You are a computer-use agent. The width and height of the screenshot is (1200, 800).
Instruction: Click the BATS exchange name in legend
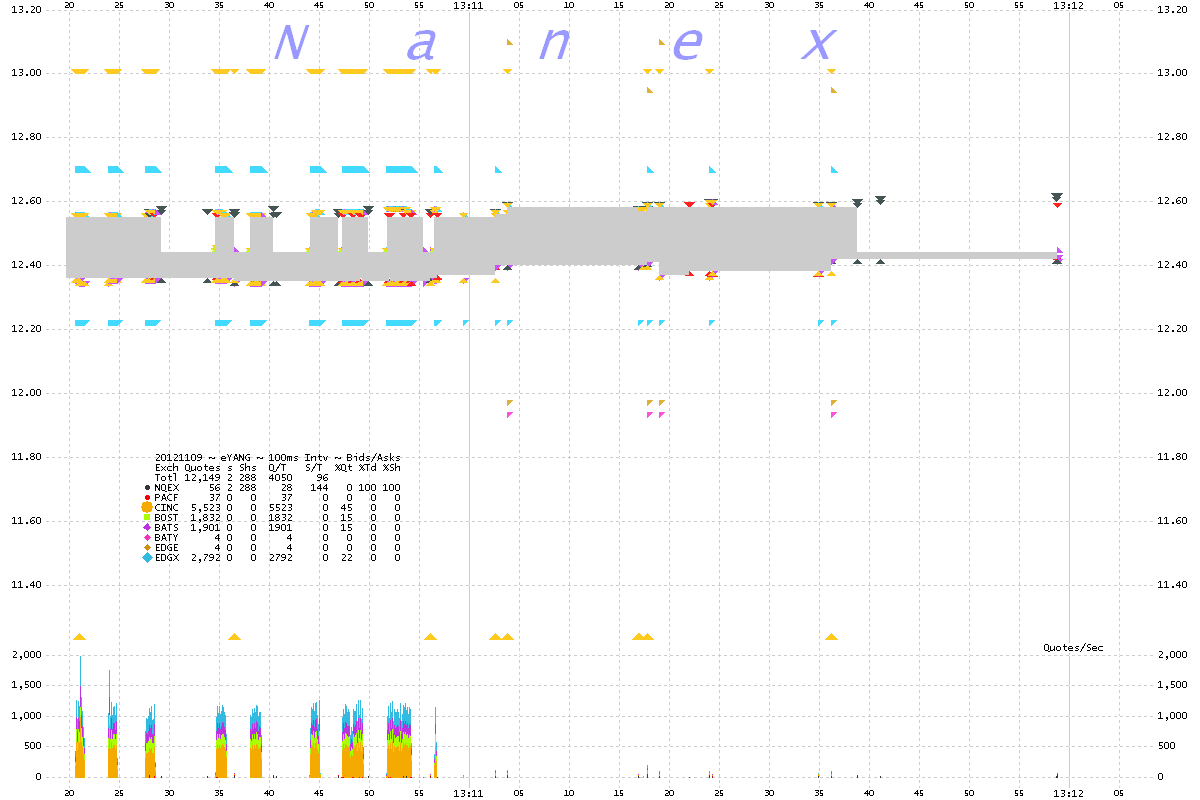coord(166,528)
